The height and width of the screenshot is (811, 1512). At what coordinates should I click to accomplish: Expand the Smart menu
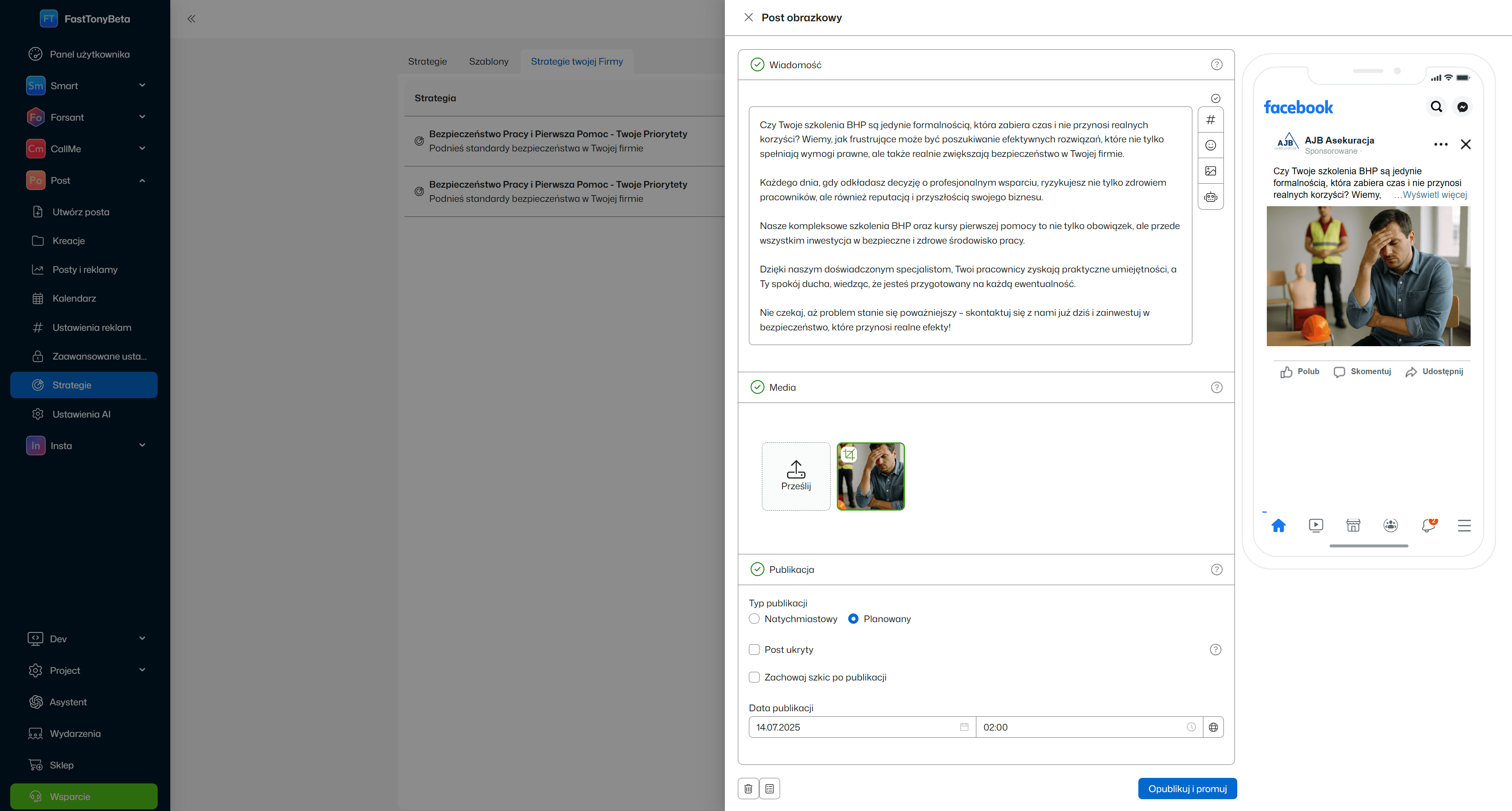pyautogui.click(x=84, y=86)
